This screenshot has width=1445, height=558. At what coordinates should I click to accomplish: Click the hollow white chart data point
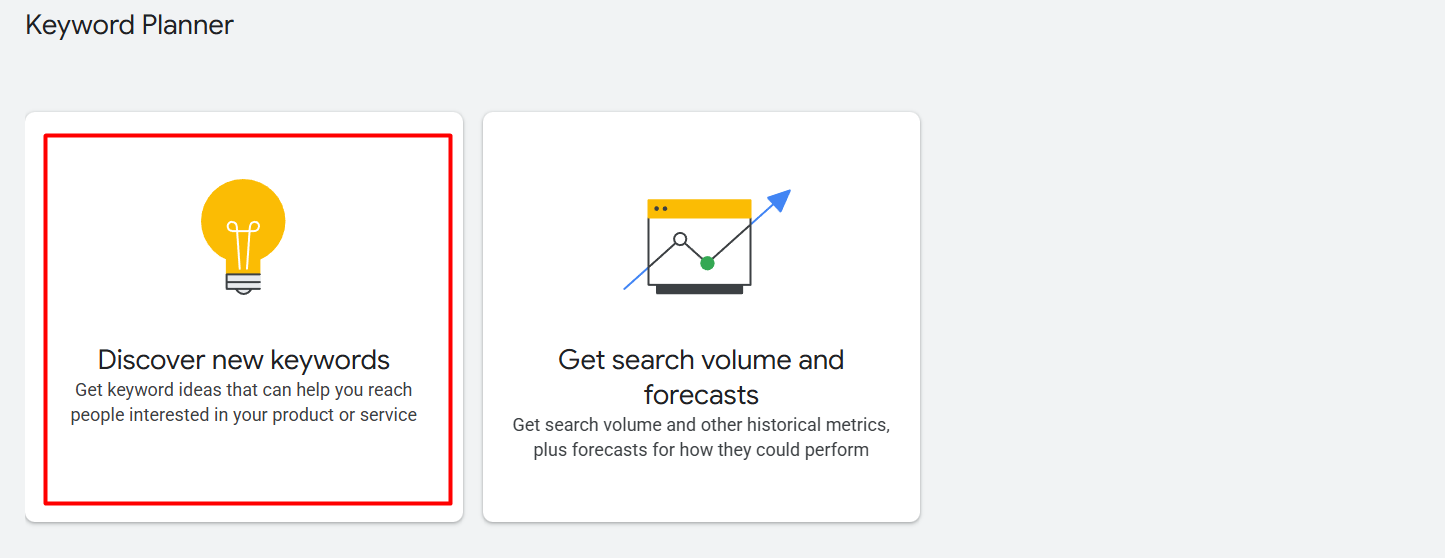[x=680, y=239]
